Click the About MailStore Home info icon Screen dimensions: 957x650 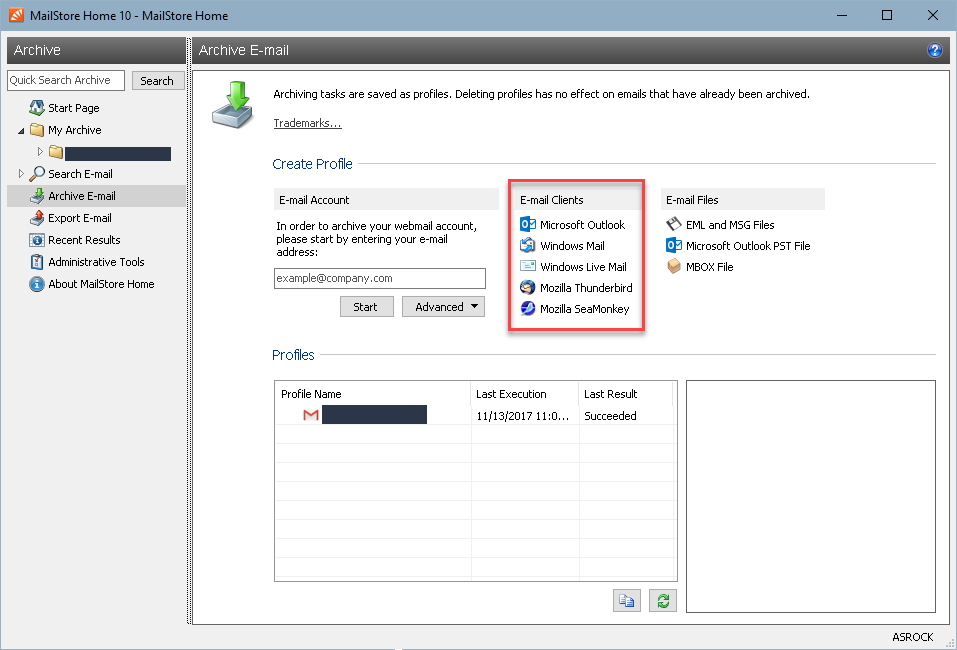tap(37, 284)
